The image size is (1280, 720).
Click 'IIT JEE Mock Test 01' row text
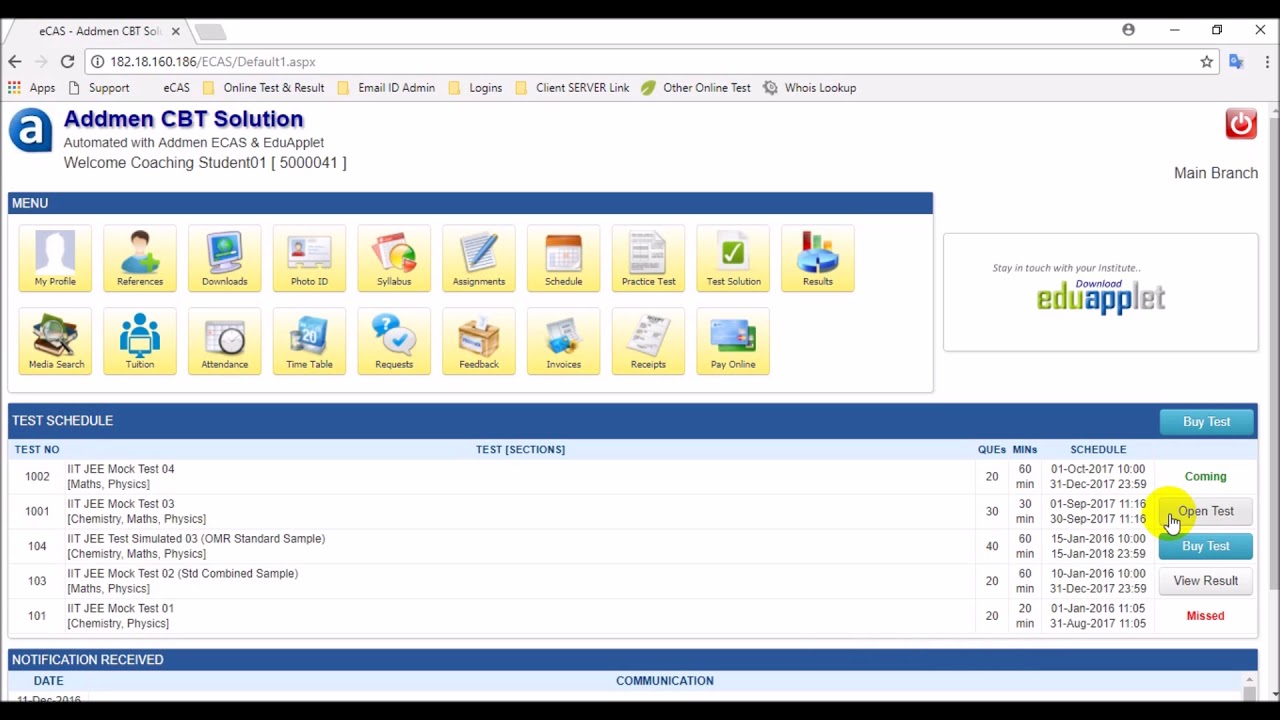click(120, 608)
